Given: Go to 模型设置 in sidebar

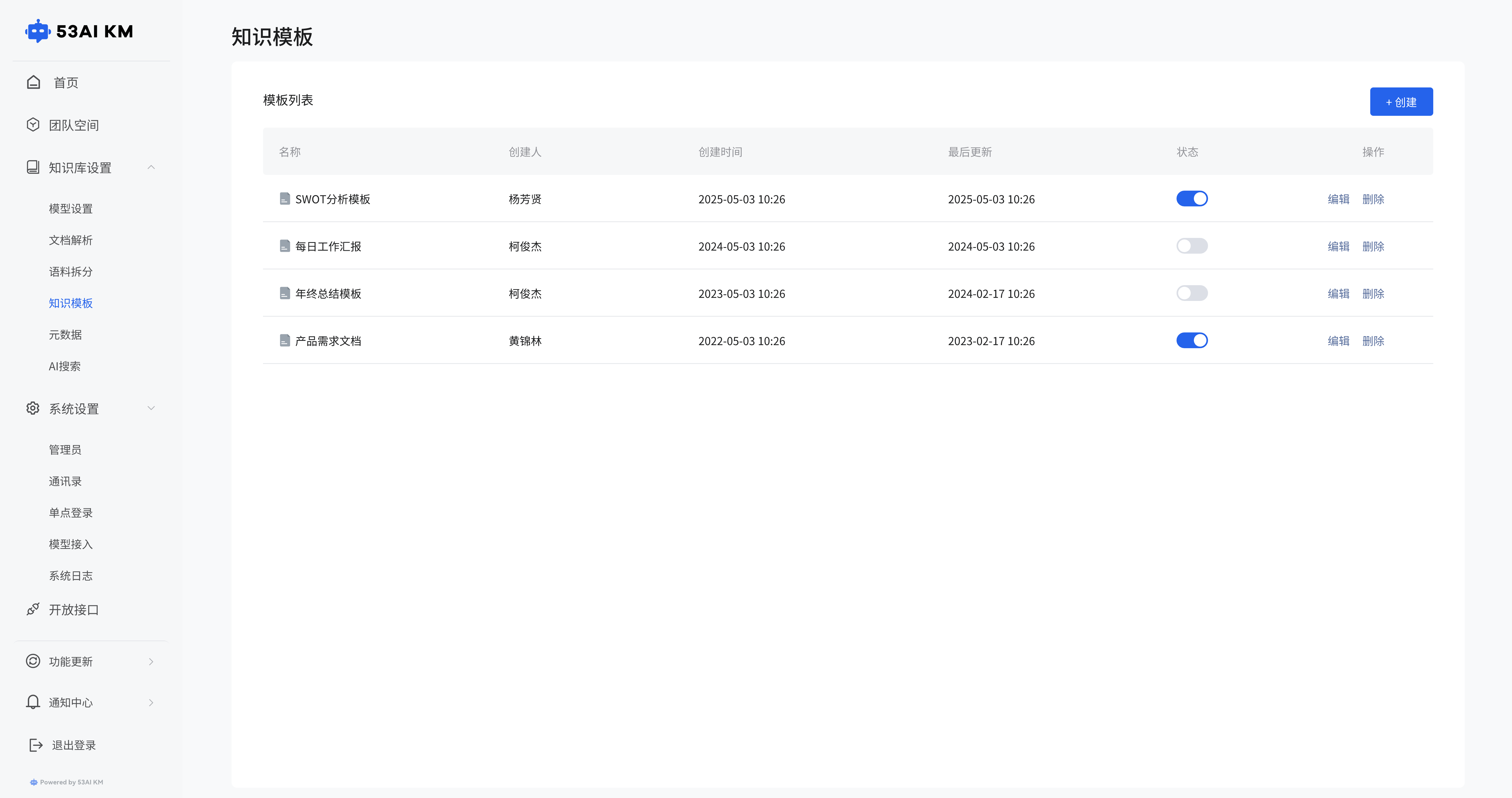Looking at the screenshot, I should [70, 208].
